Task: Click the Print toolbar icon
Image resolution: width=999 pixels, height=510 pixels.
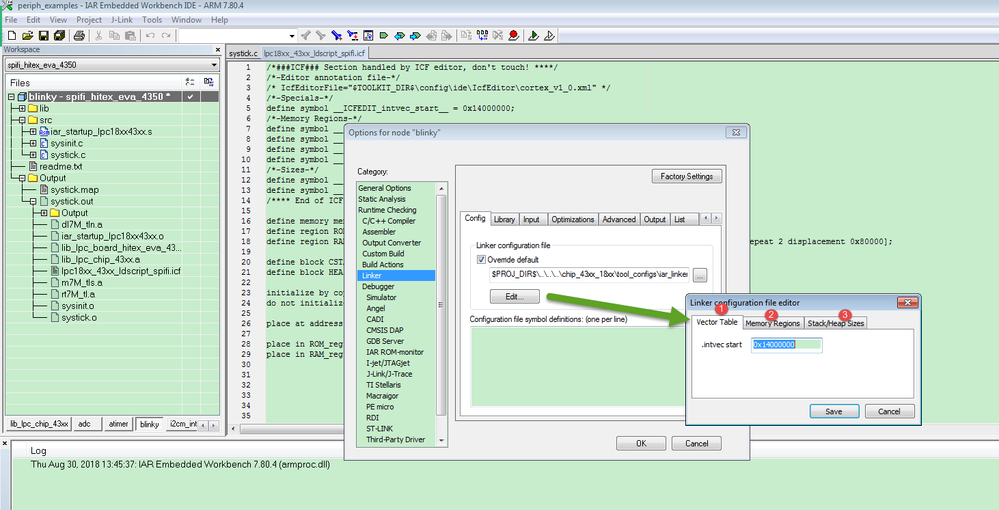Action: pyautogui.click(x=79, y=36)
